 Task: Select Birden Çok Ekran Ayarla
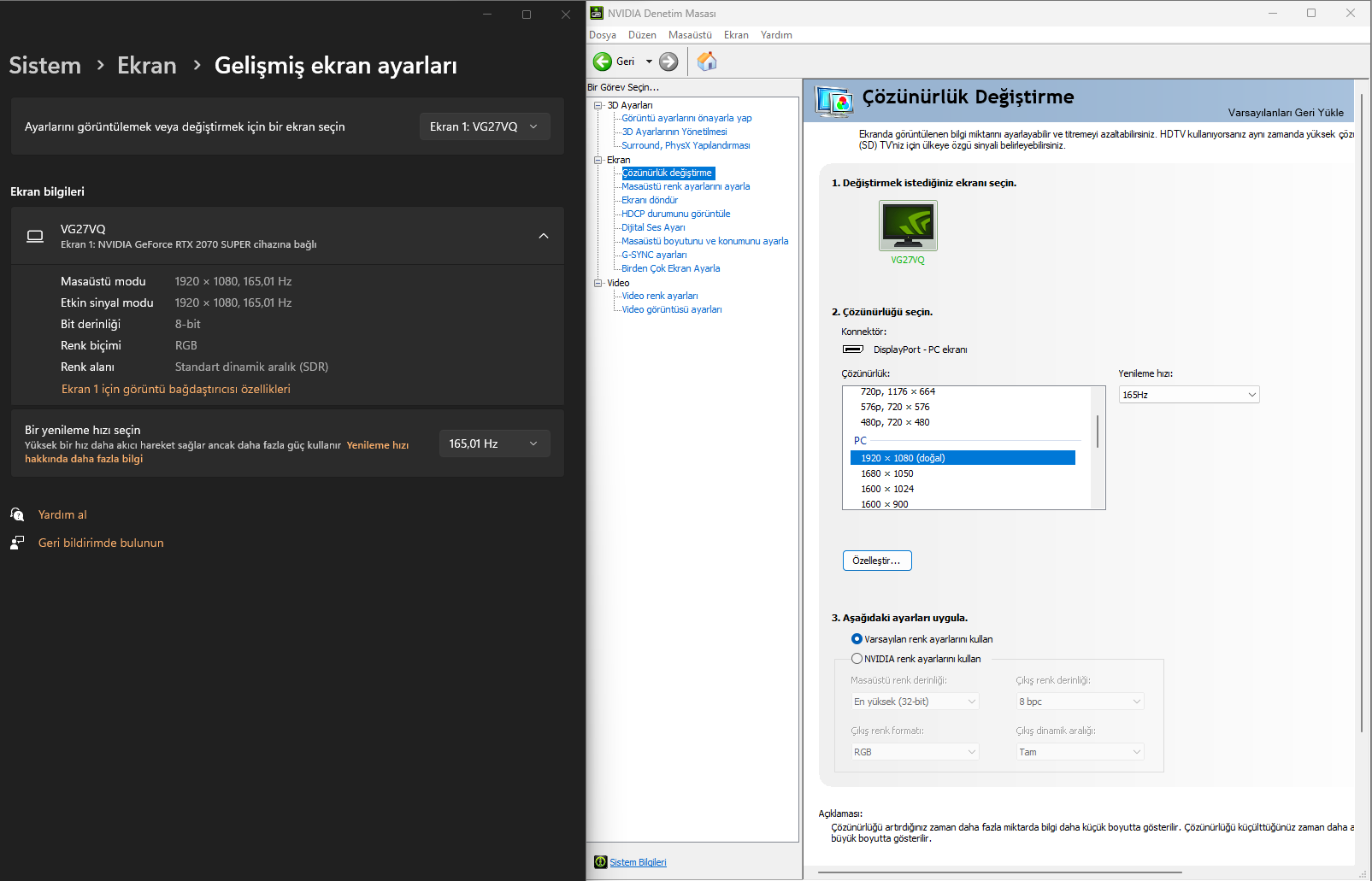coord(671,268)
